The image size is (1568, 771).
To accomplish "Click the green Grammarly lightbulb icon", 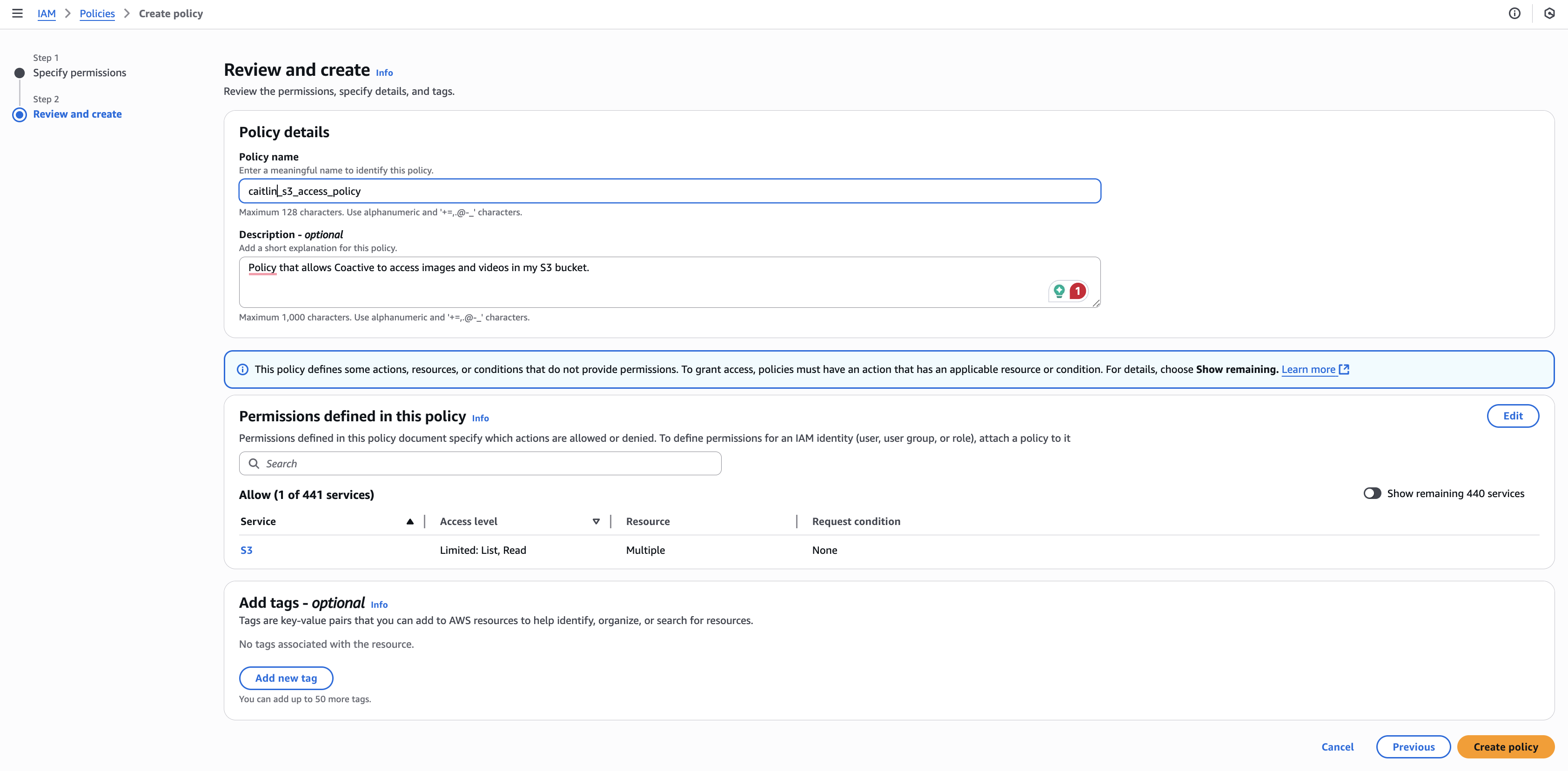I will (1059, 291).
